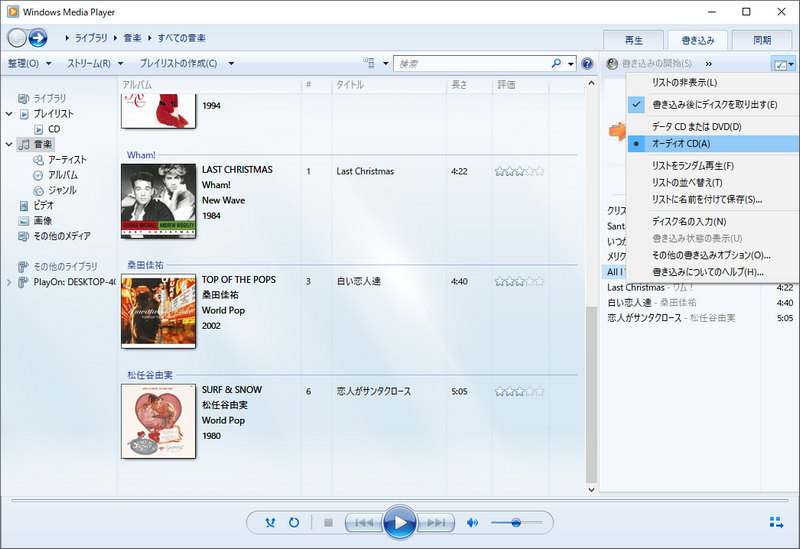The image size is (800, 549).
Task: Collapse the プレイリスト tree node
Action: [x=9, y=114]
